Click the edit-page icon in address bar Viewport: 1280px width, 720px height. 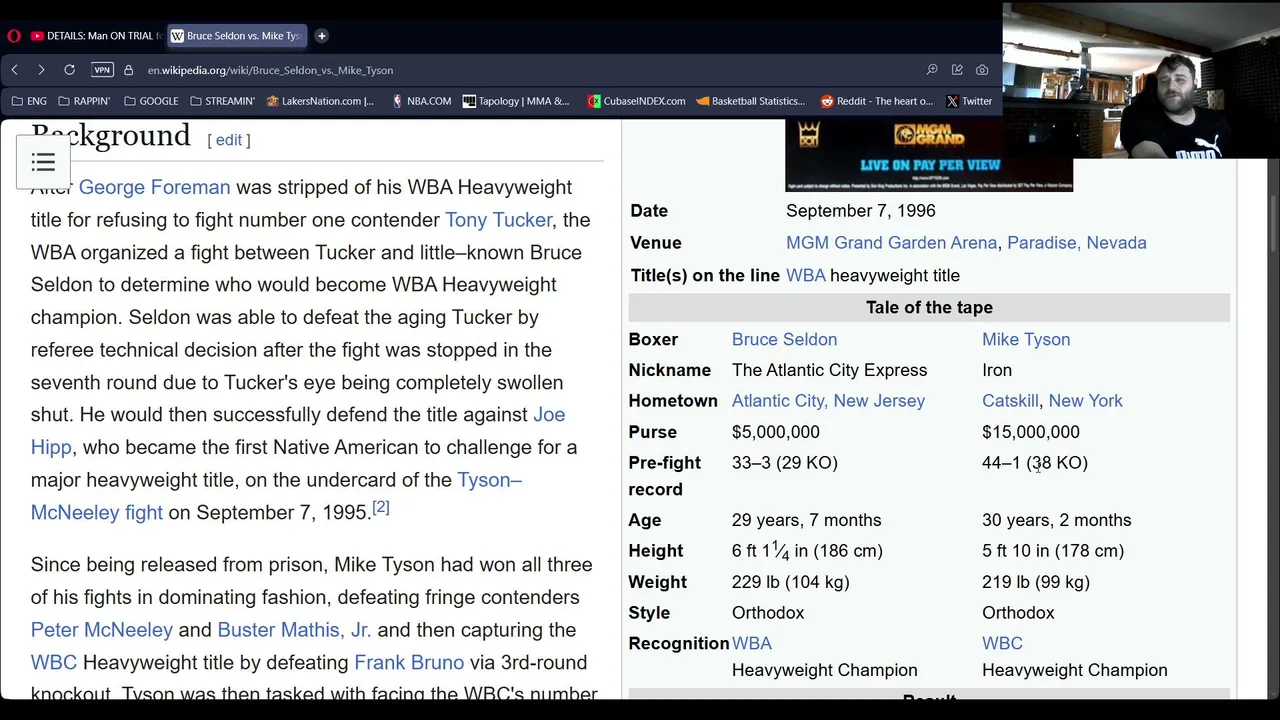point(957,70)
